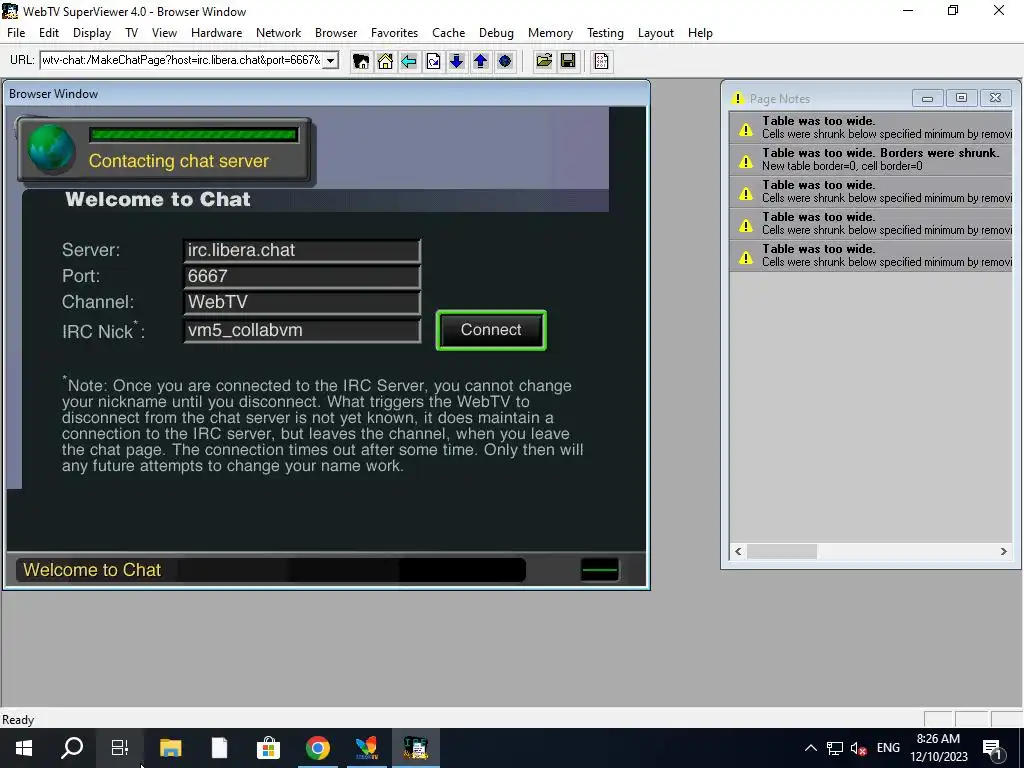Screen dimensions: 1024x768
Task: Click the Welcome to Chat status bar text
Action: pos(92,570)
